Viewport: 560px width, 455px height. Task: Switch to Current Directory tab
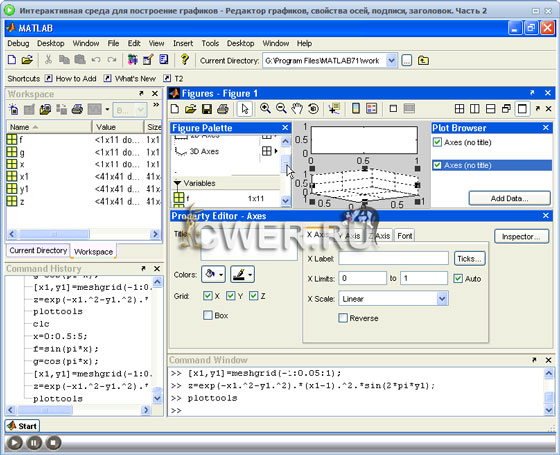click(x=38, y=250)
